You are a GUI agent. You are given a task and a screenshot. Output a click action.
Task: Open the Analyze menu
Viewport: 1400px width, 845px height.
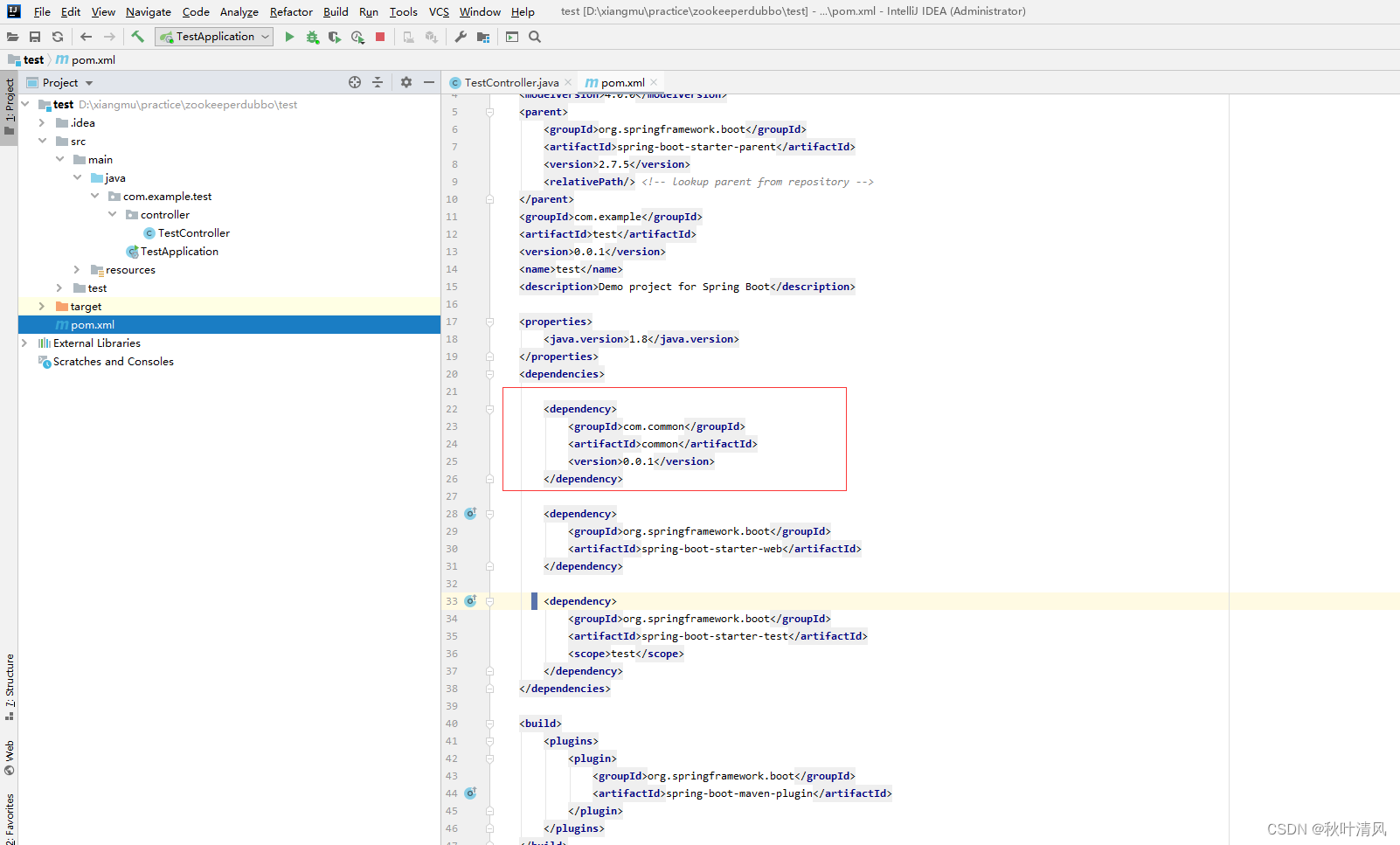(239, 11)
